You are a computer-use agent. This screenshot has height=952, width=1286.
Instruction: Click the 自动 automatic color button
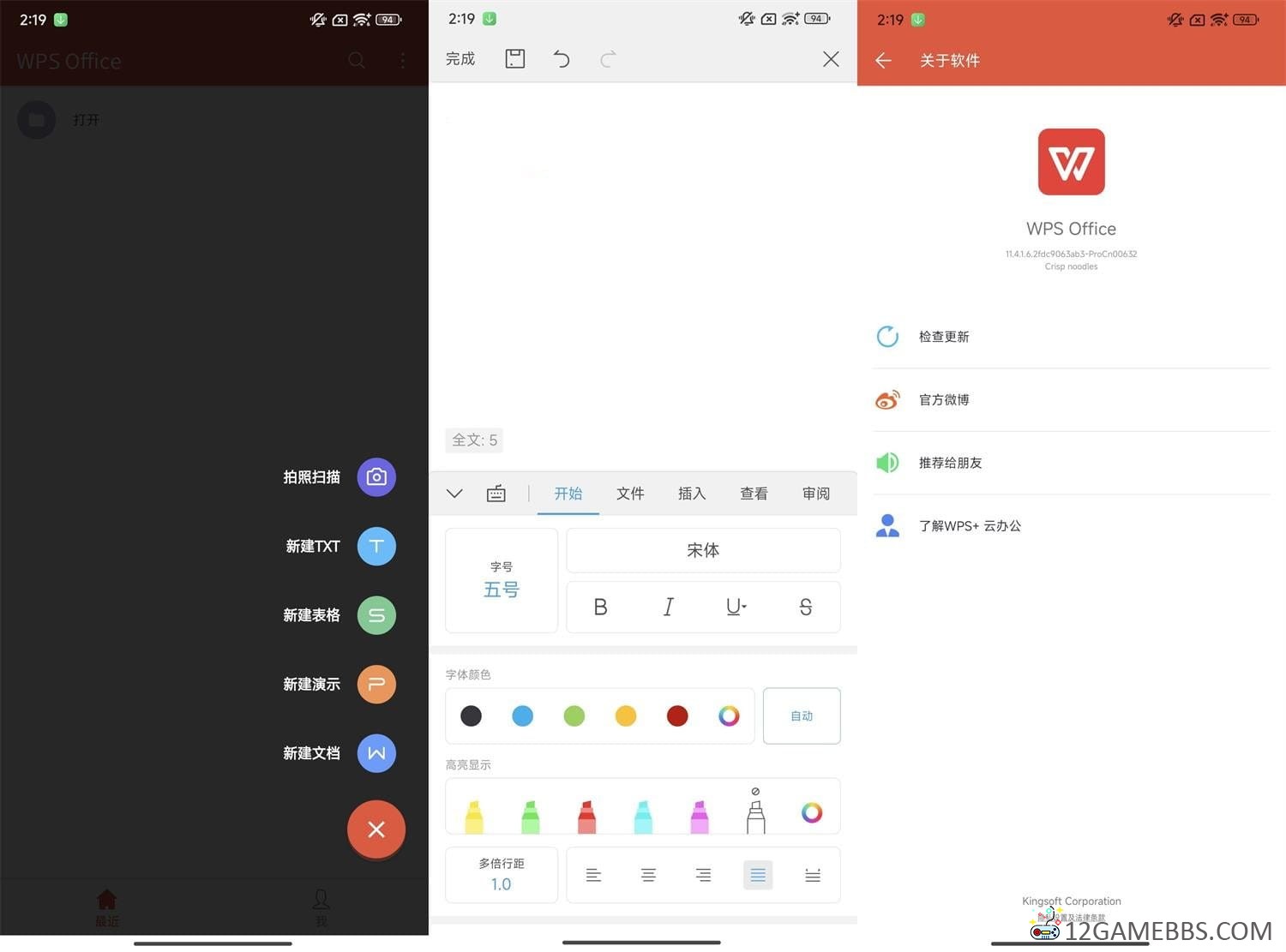[802, 715]
